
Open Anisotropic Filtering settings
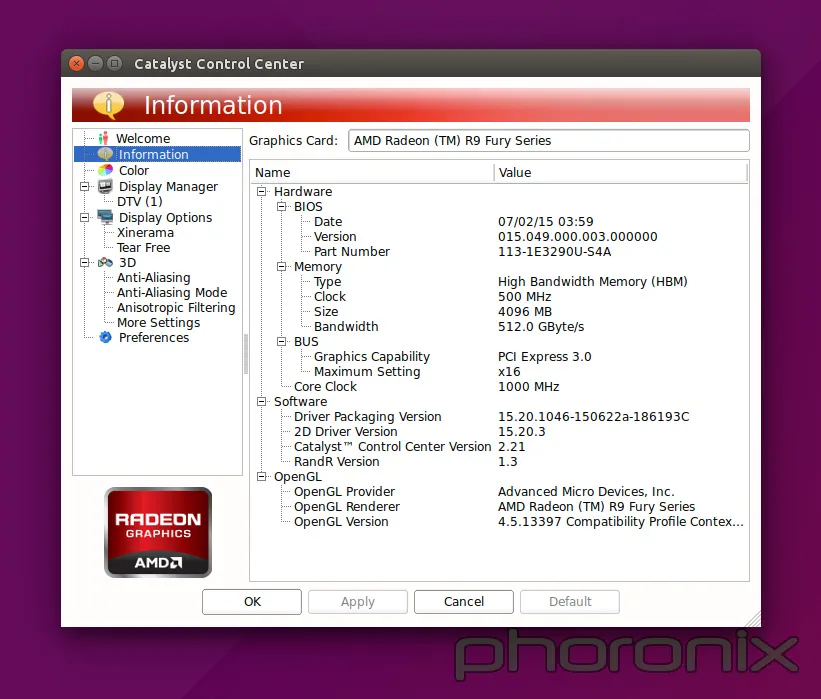point(176,307)
